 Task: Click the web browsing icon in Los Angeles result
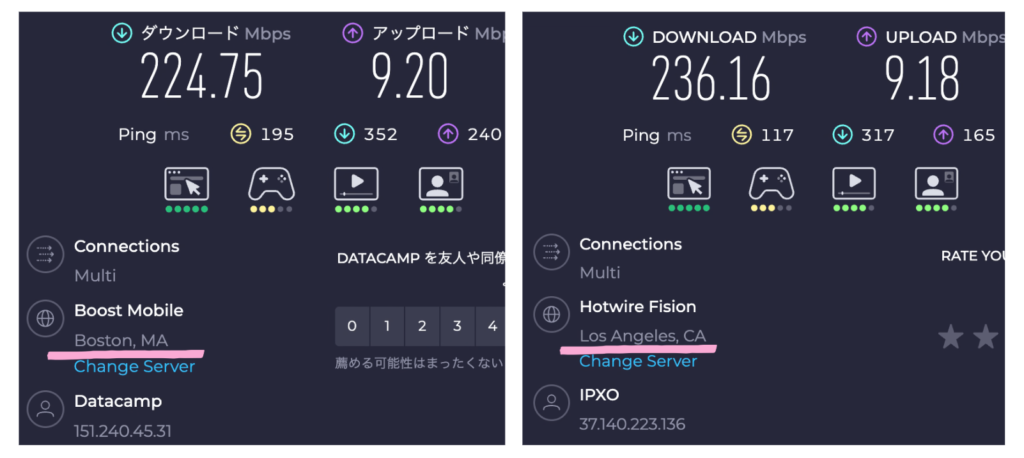pyautogui.click(x=688, y=183)
